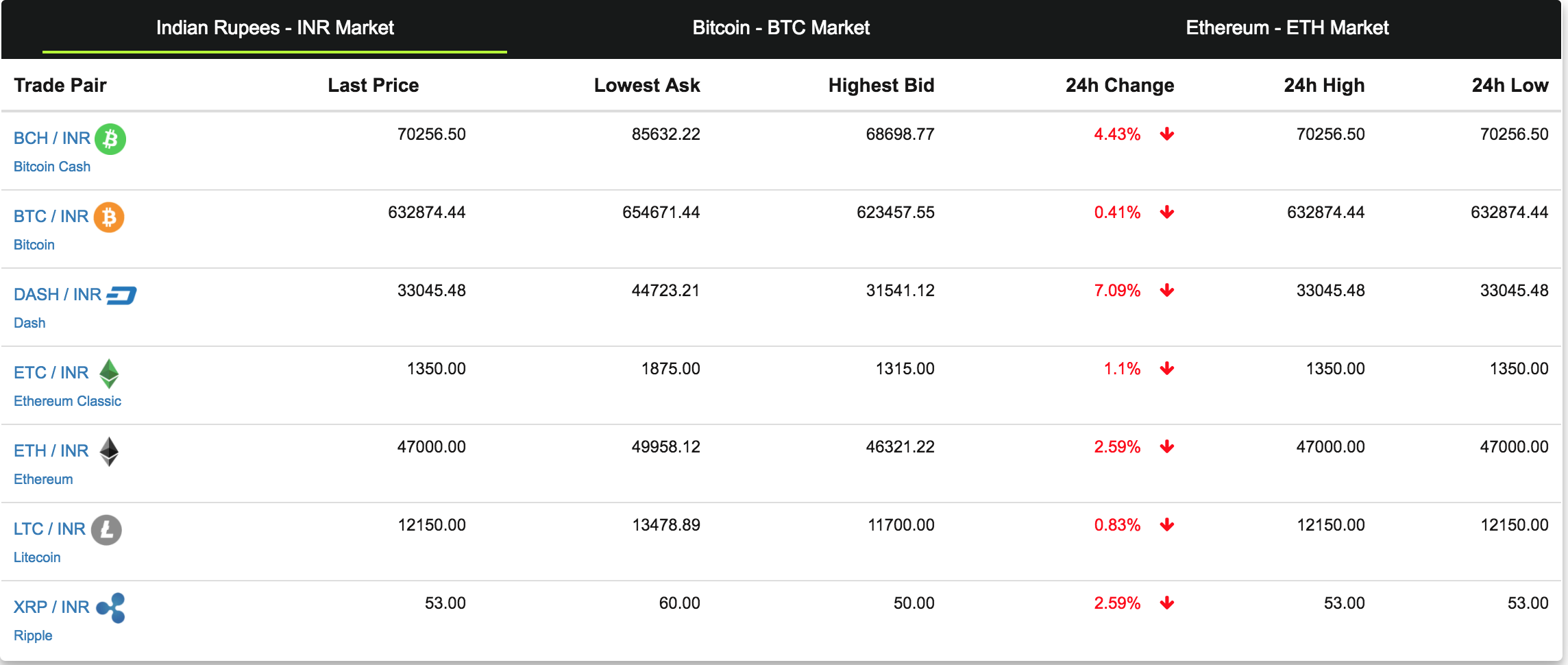The width and height of the screenshot is (1568, 665).
Task: Open the DASH / INR trade pair link
Action: click(58, 295)
